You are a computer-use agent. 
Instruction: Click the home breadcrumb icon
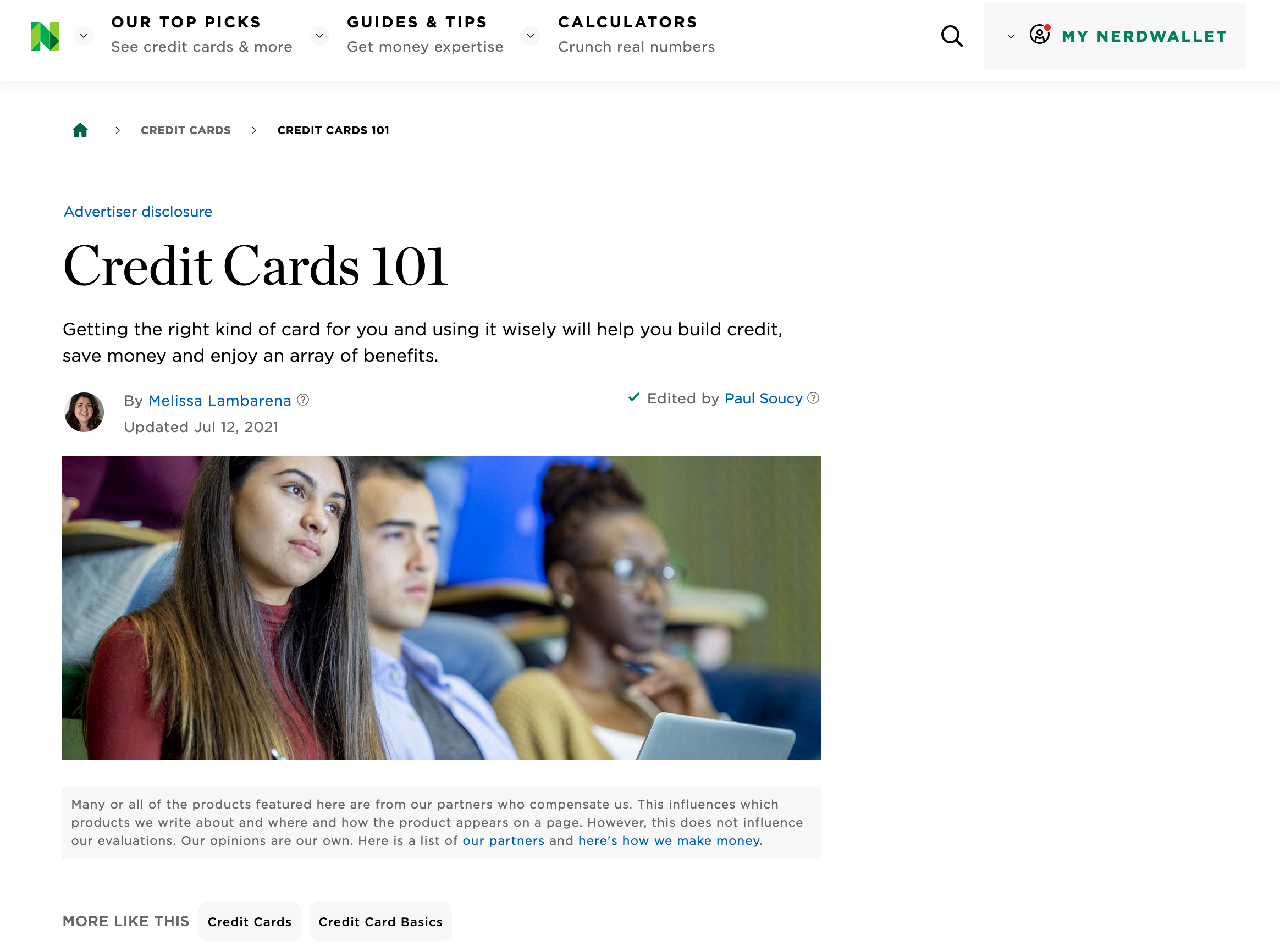tap(80, 130)
